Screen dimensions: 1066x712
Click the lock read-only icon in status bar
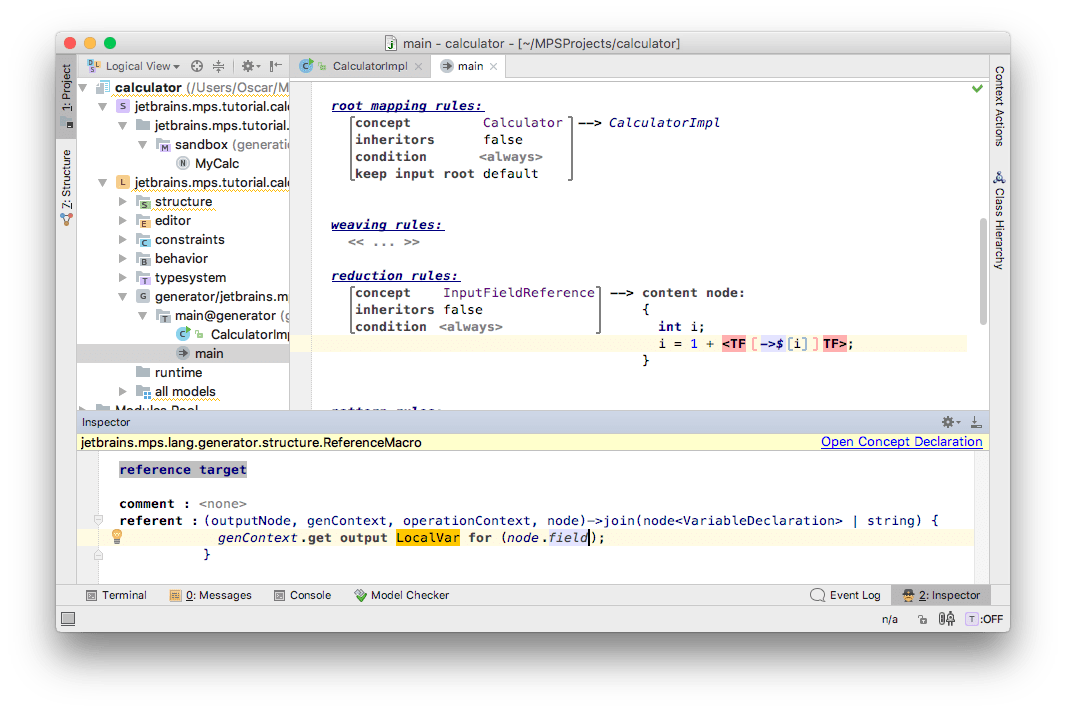tap(921, 619)
